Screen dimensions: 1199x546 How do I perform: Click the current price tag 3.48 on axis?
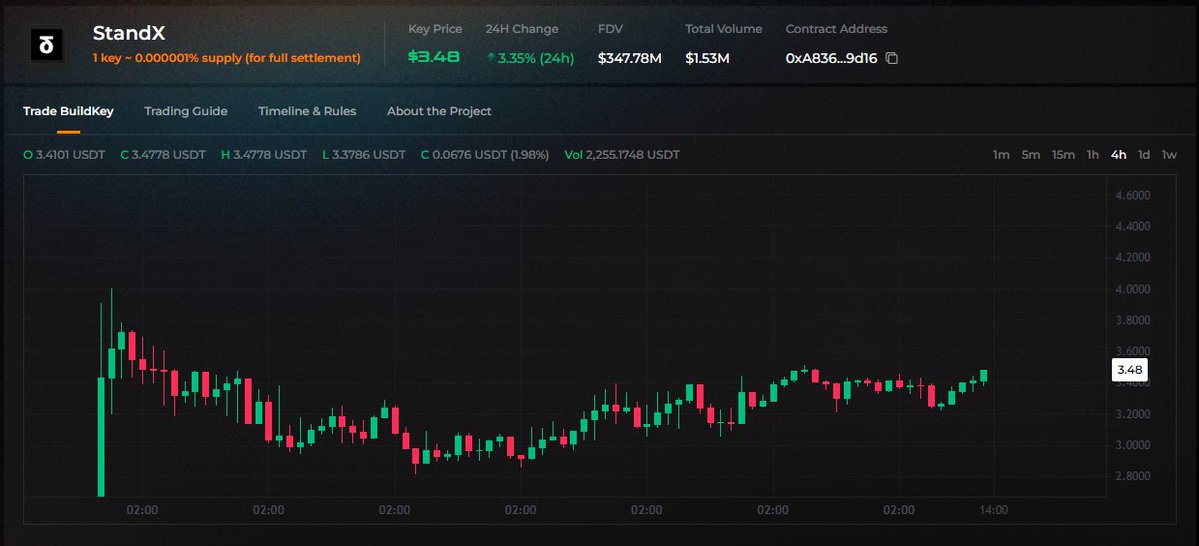click(x=1129, y=370)
